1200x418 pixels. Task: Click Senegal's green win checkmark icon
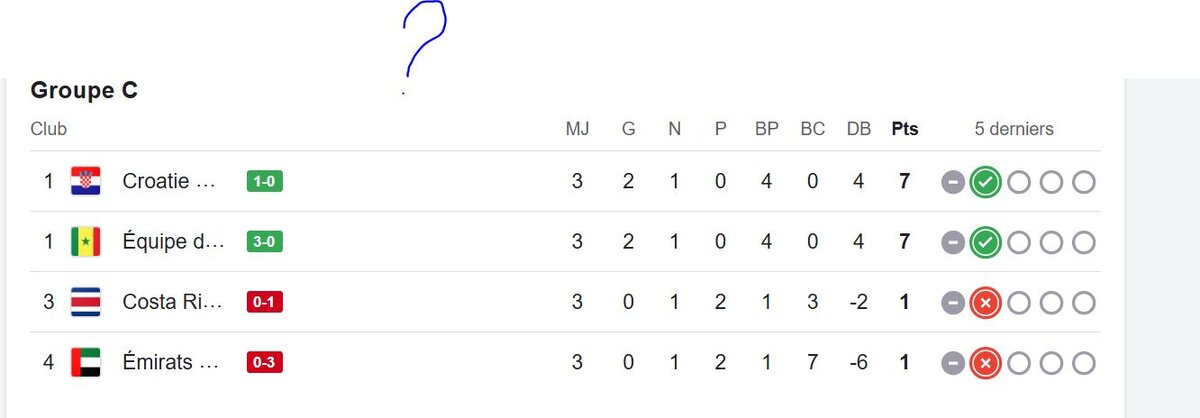click(985, 243)
